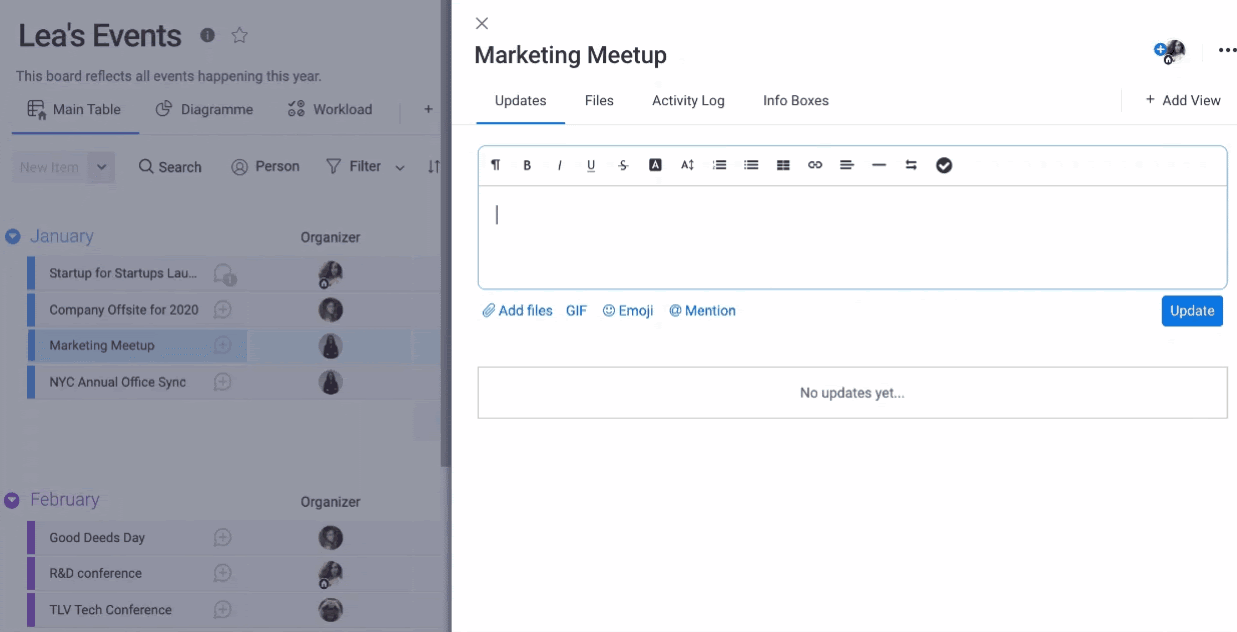Screen dimensions: 1237x632
Task: Toggle underline formatting in the editor
Action: click(591, 166)
